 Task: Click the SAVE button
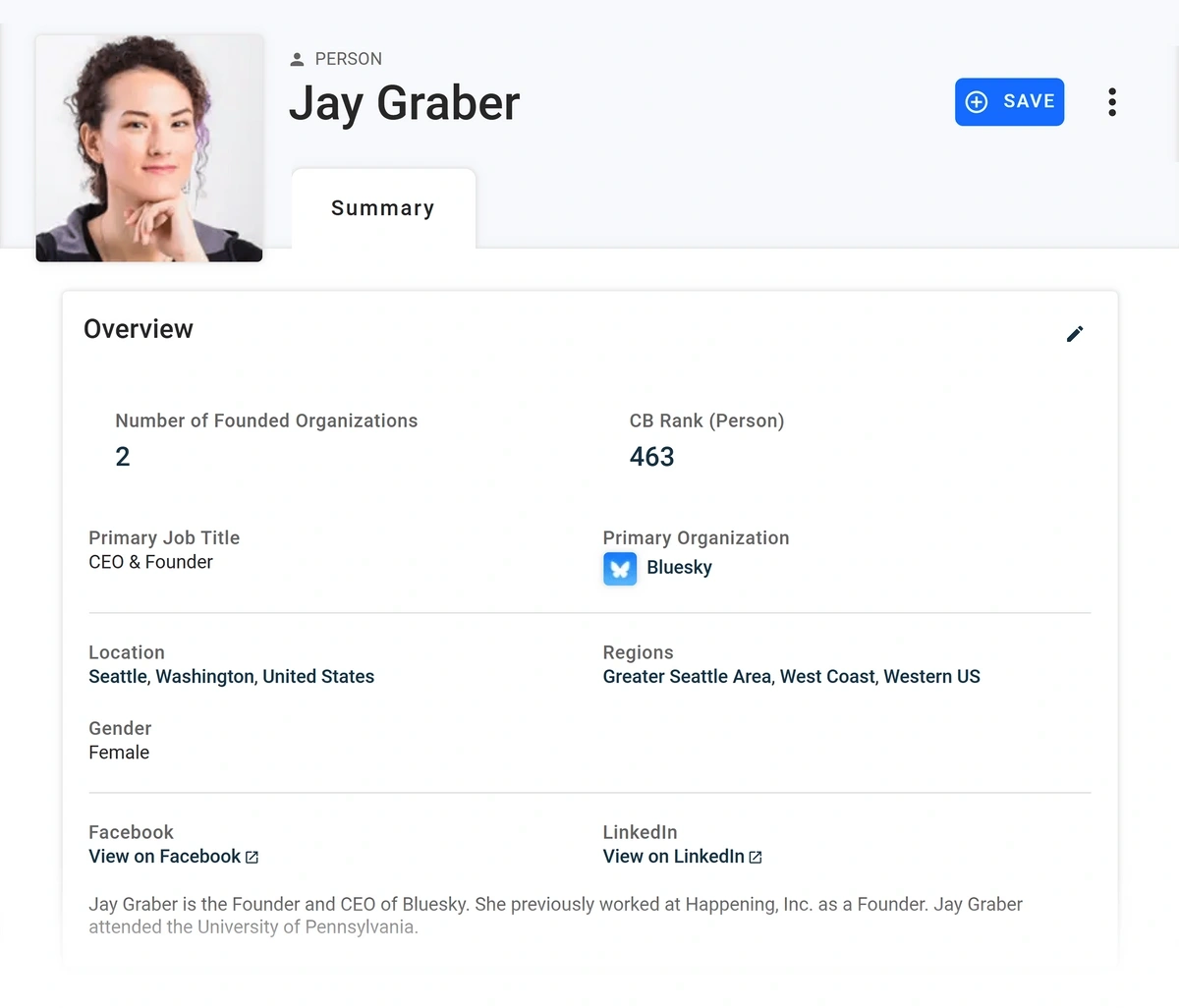pos(1009,101)
